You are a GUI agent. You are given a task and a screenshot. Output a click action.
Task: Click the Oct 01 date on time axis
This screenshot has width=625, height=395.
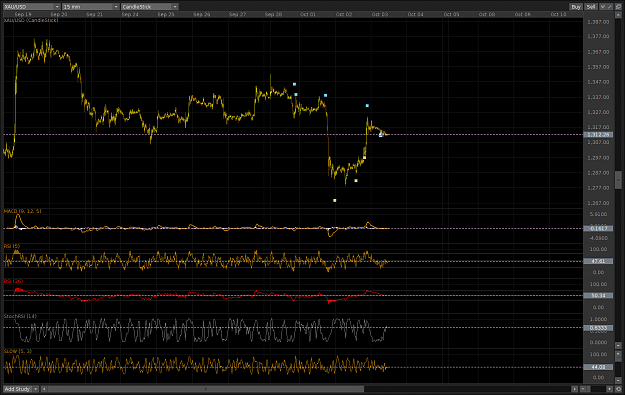pos(308,14)
